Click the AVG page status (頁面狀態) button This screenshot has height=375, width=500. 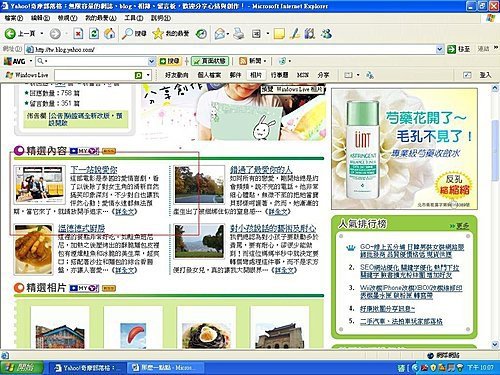210,61
